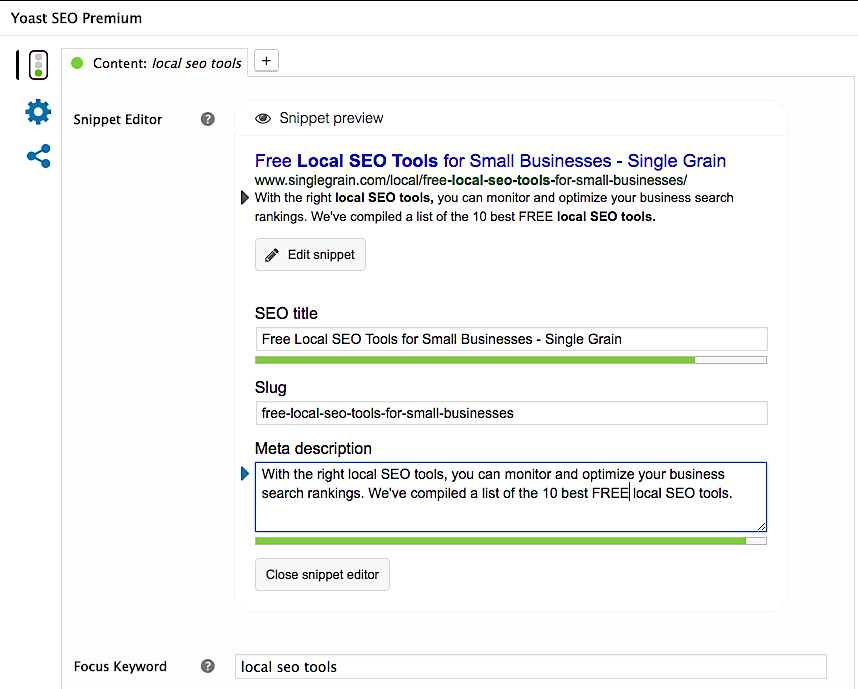Click the SEO title label
858x689 pixels.
coord(286,314)
